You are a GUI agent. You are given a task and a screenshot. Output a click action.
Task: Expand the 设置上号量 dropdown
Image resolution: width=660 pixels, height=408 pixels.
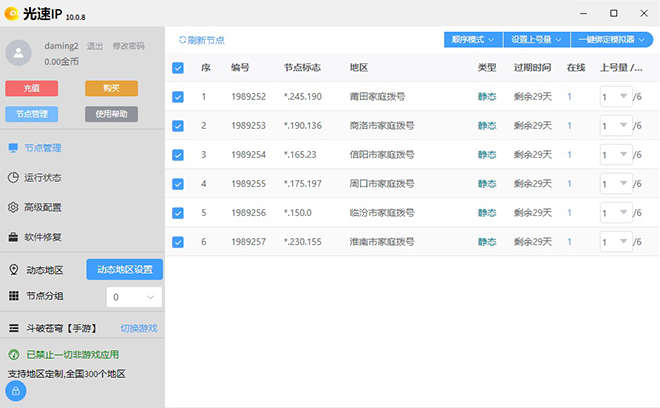[x=536, y=40]
